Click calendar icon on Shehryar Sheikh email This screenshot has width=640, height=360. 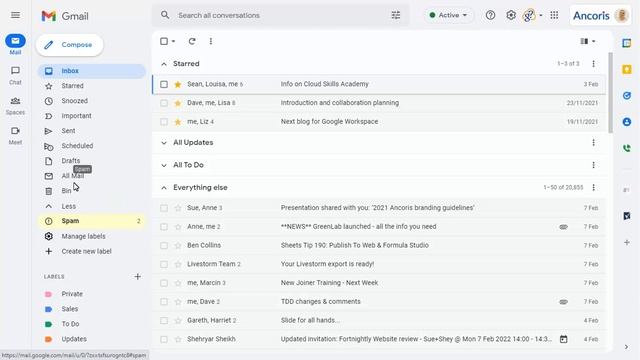(563, 339)
